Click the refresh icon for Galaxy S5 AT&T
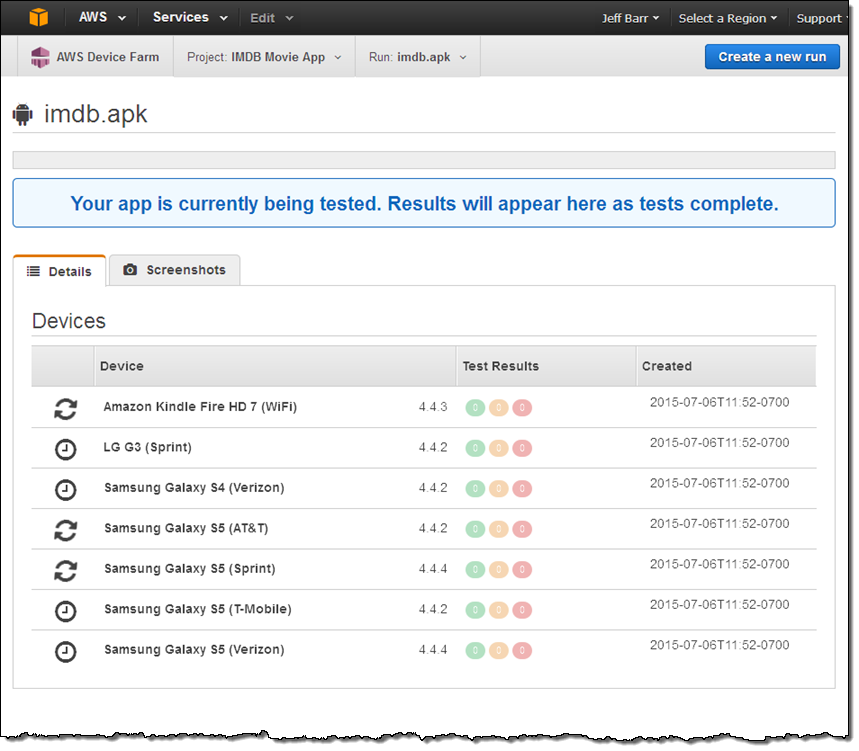 point(65,530)
